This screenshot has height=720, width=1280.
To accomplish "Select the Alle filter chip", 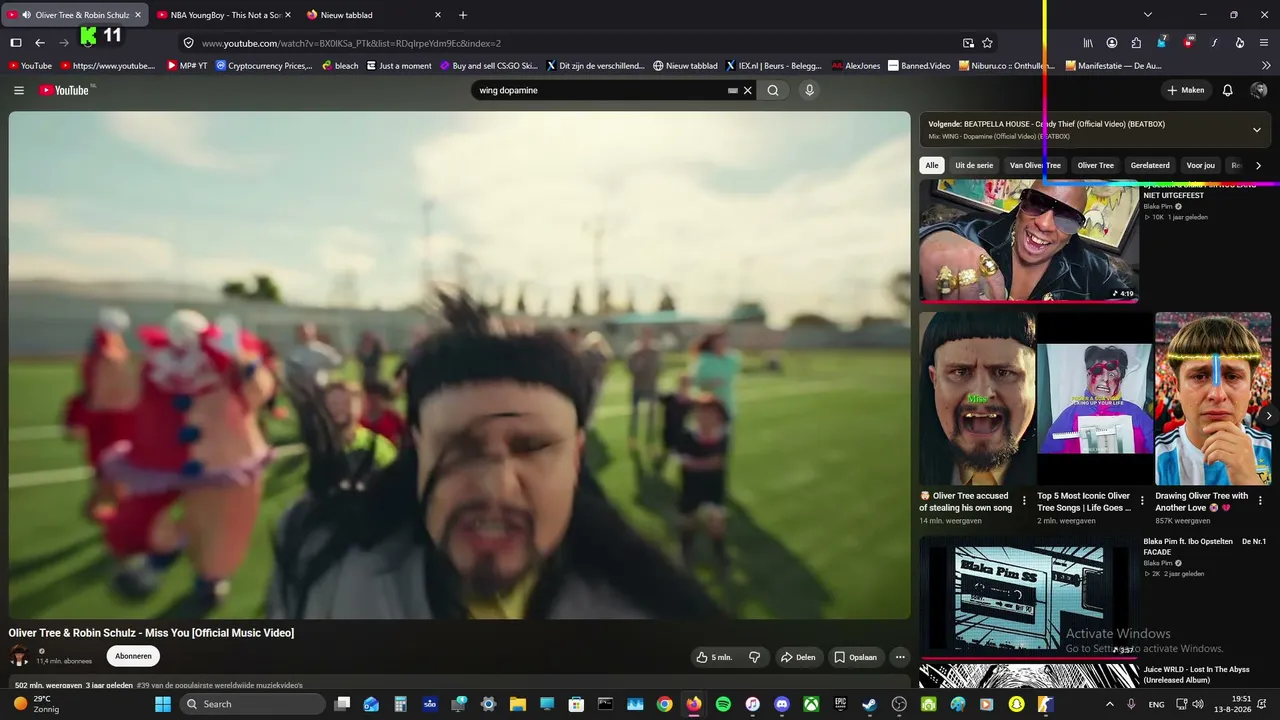I will click(932, 165).
